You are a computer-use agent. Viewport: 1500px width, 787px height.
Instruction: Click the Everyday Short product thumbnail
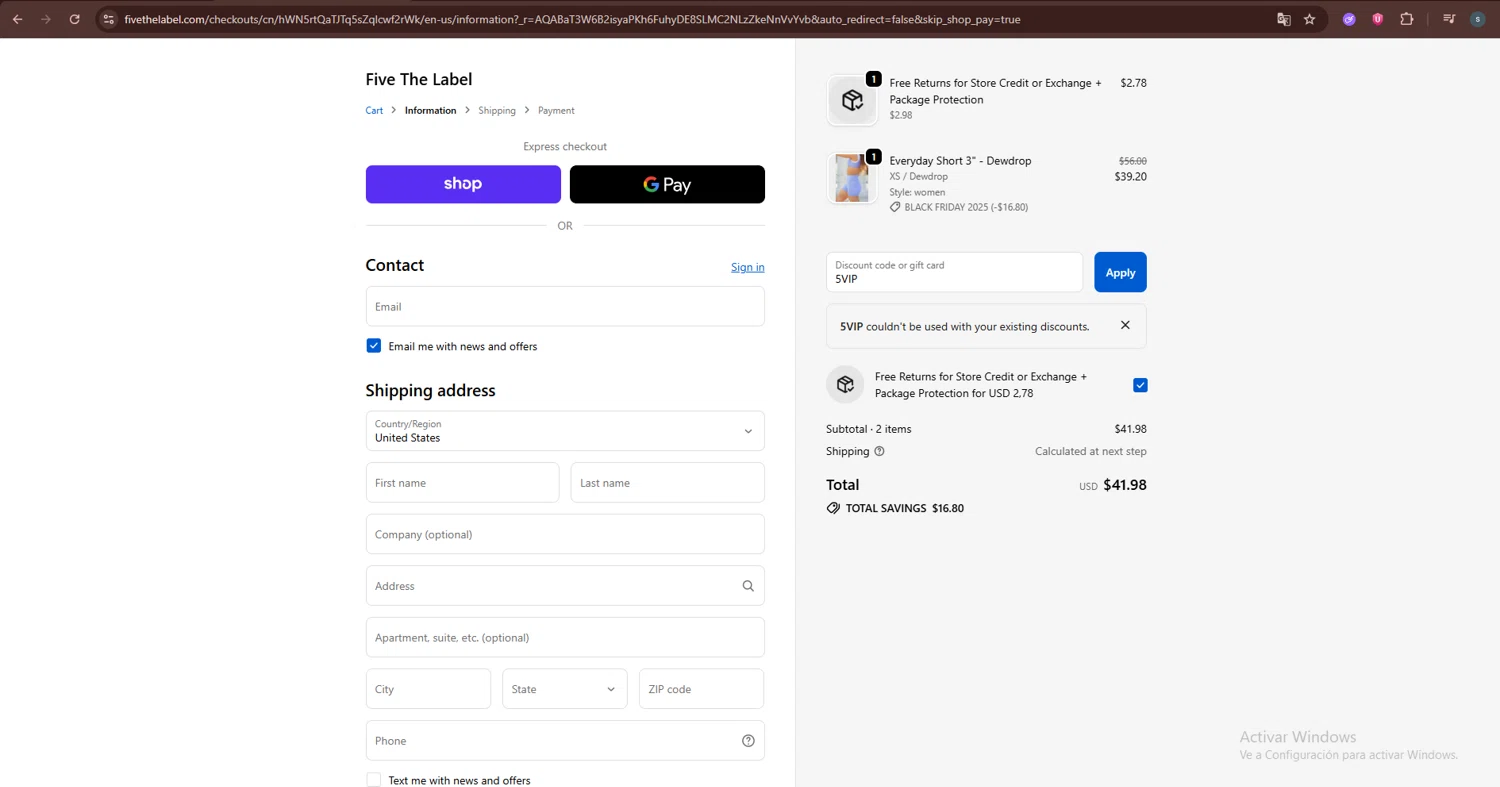pyautogui.click(x=852, y=178)
